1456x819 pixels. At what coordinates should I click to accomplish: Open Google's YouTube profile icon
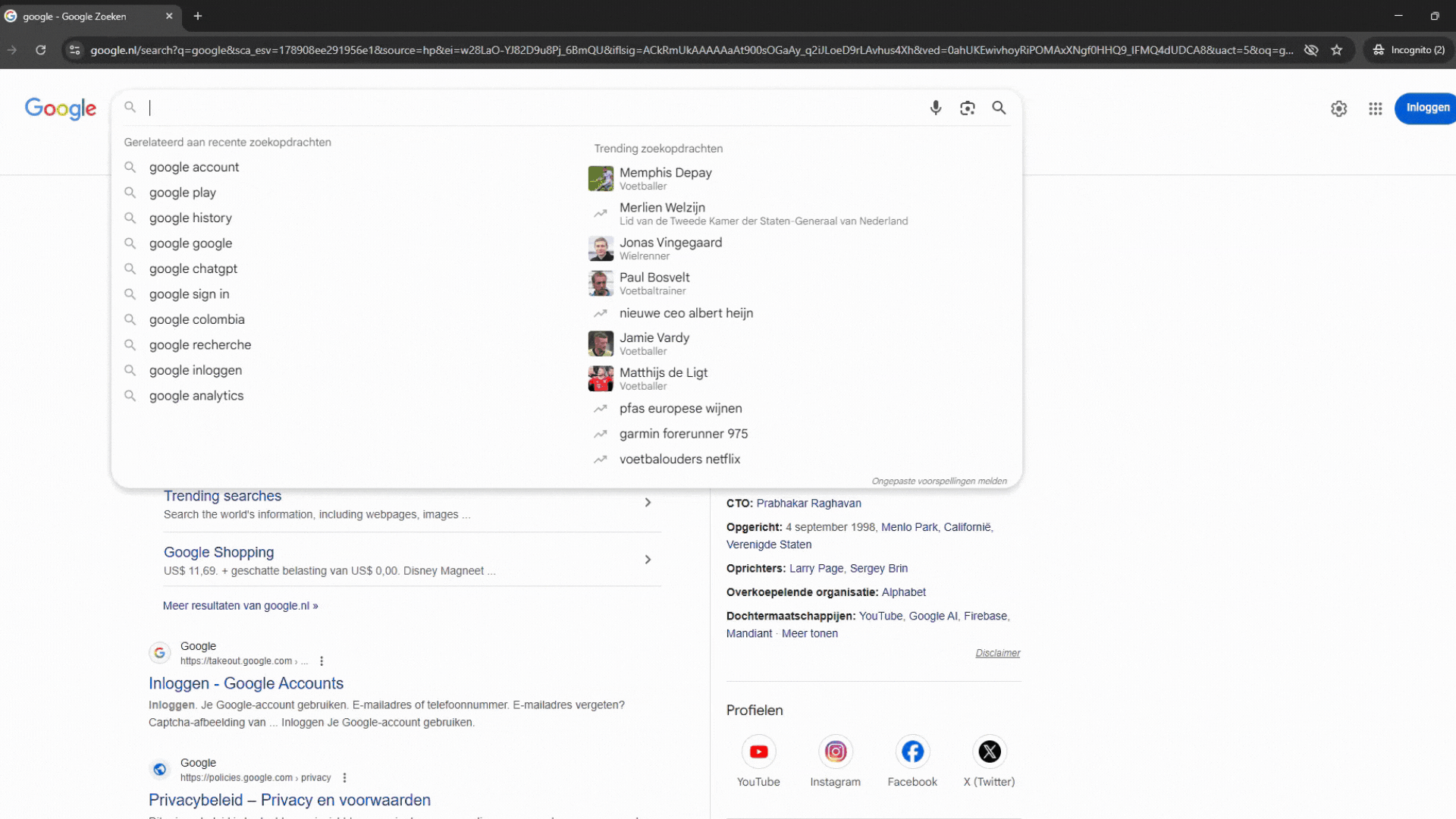coord(758,752)
